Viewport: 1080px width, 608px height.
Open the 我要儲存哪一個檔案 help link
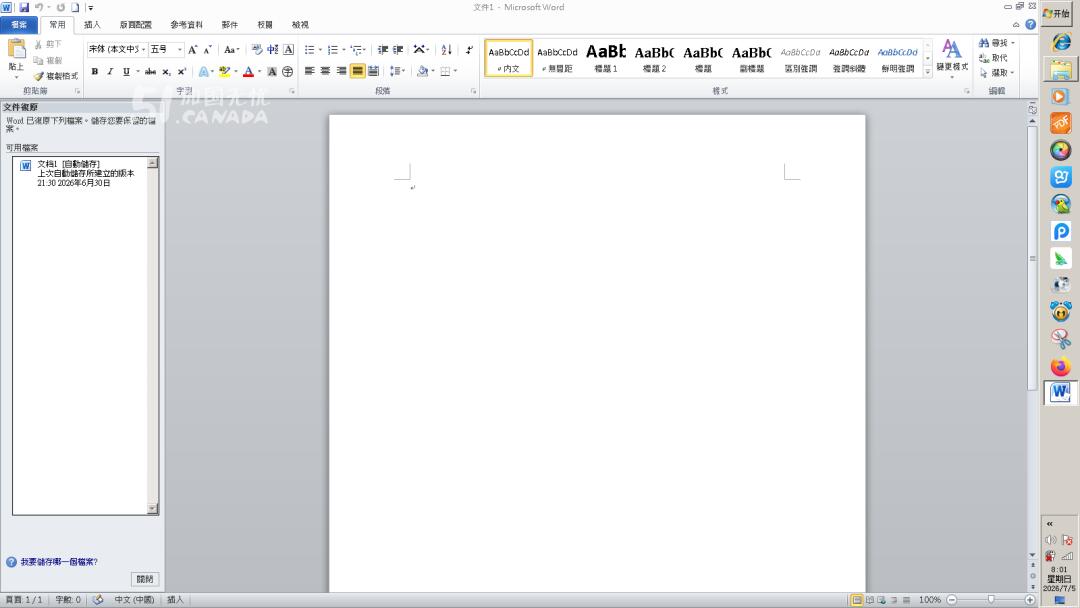coord(59,562)
